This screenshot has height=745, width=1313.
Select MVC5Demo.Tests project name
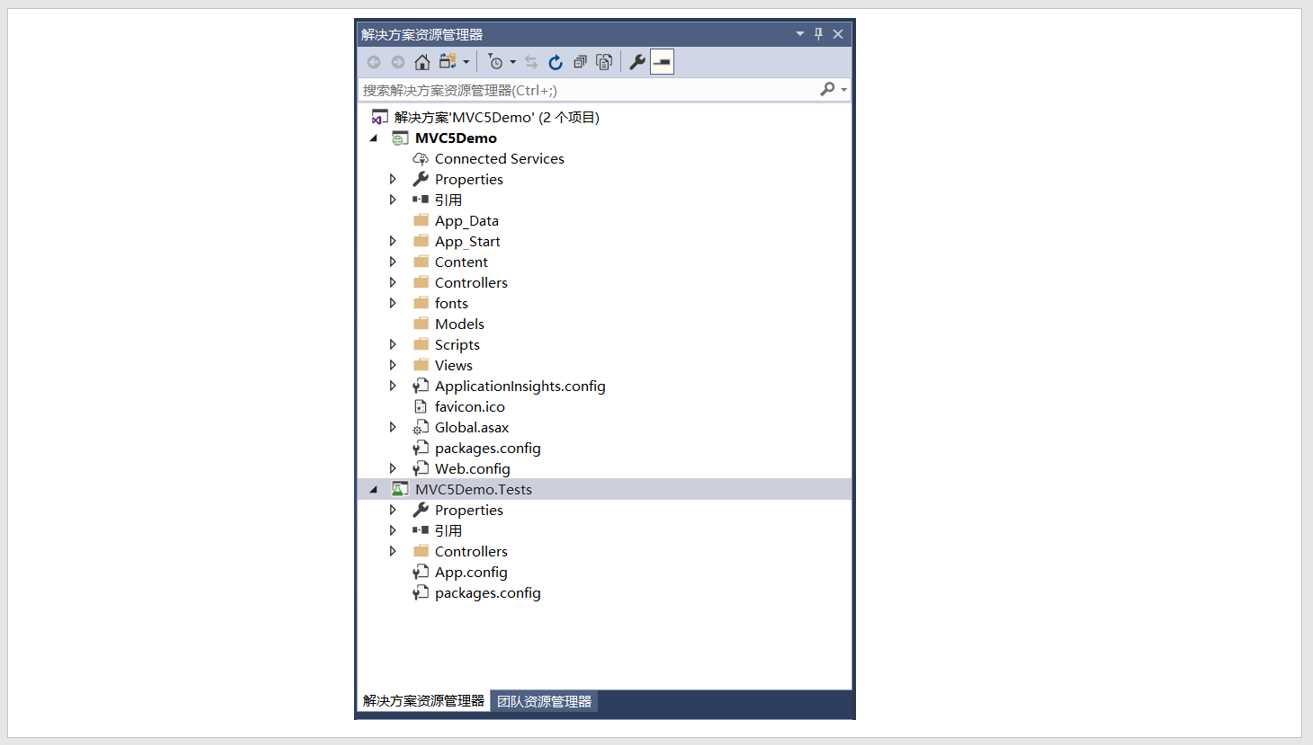click(x=473, y=489)
